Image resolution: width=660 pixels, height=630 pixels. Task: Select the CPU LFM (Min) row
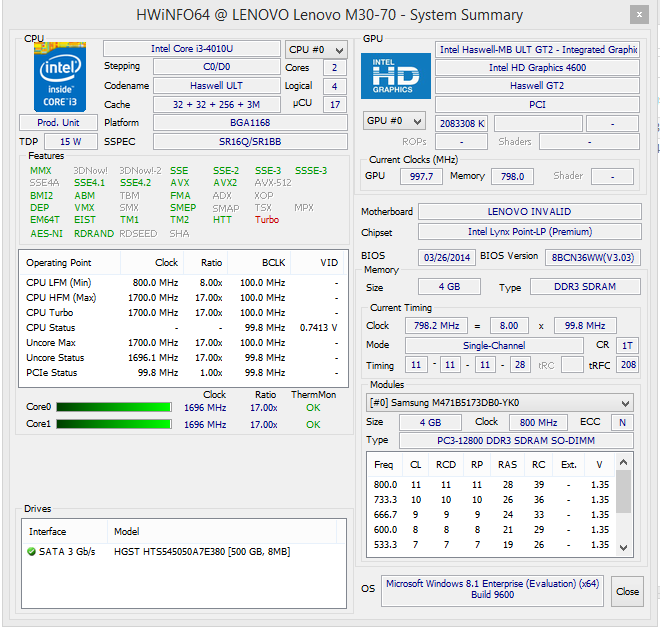[183, 282]
